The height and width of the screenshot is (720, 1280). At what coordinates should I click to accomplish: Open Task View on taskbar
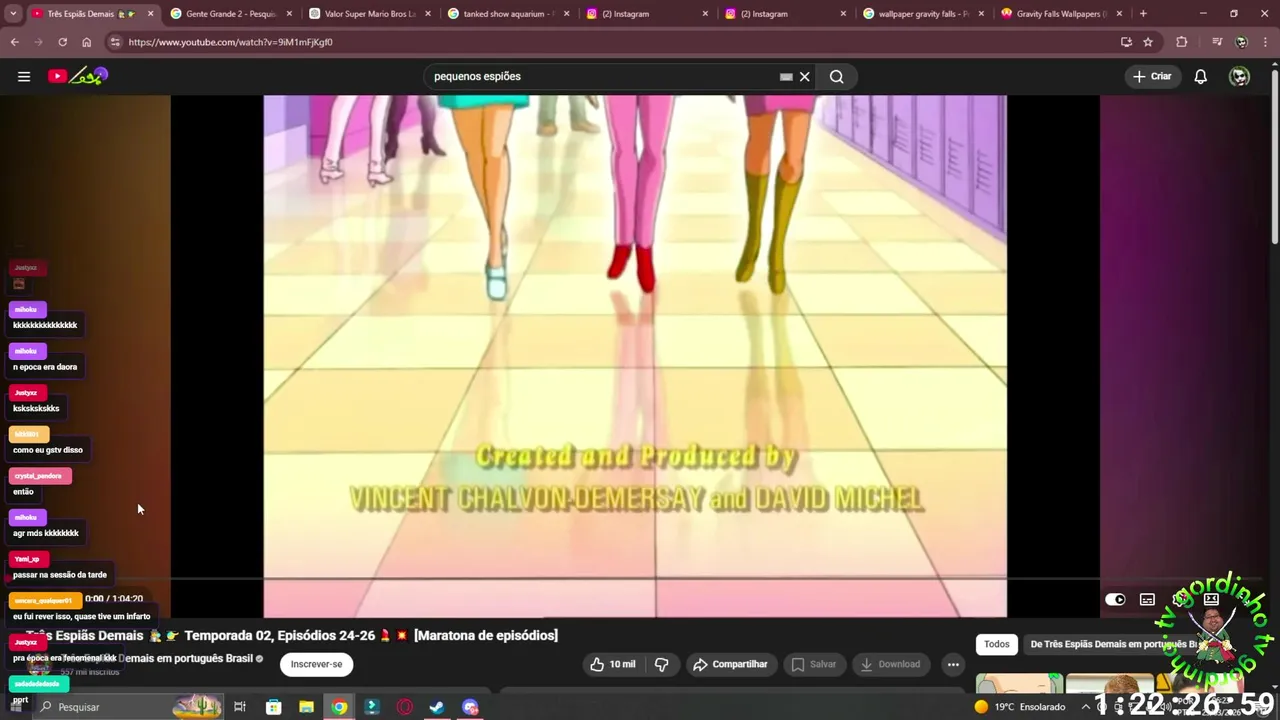[x=240, y=707]
